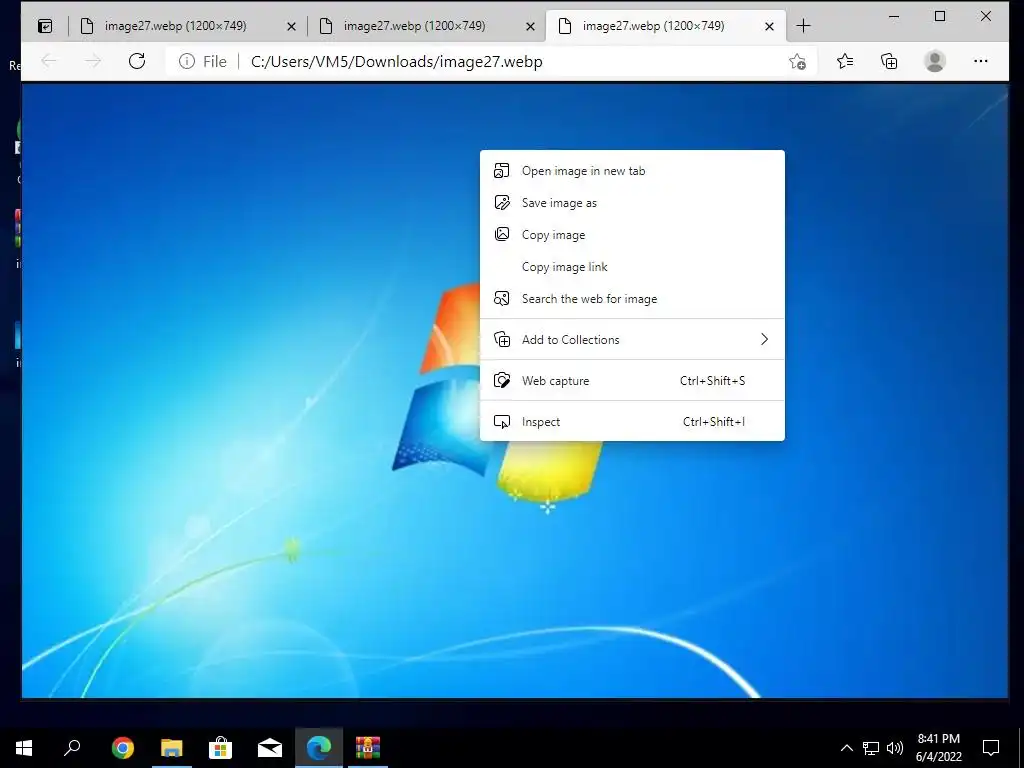This screenshot has height=768, width=1024.
Task: Open the tab actions menu icon
Action: pos(45,26)
